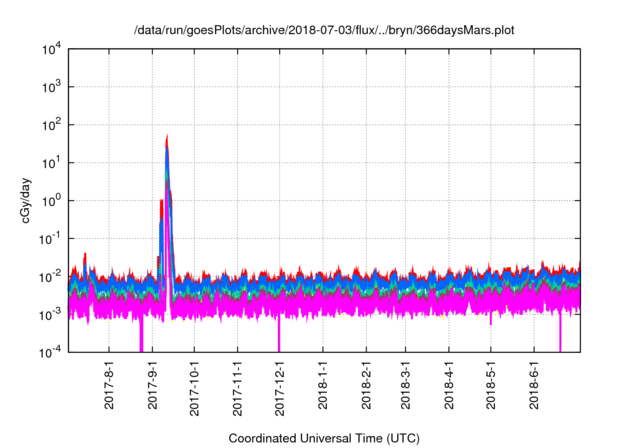Click the cGy/day y-axis label
This screenshot has height=448, width=640.
click(25, 200)
